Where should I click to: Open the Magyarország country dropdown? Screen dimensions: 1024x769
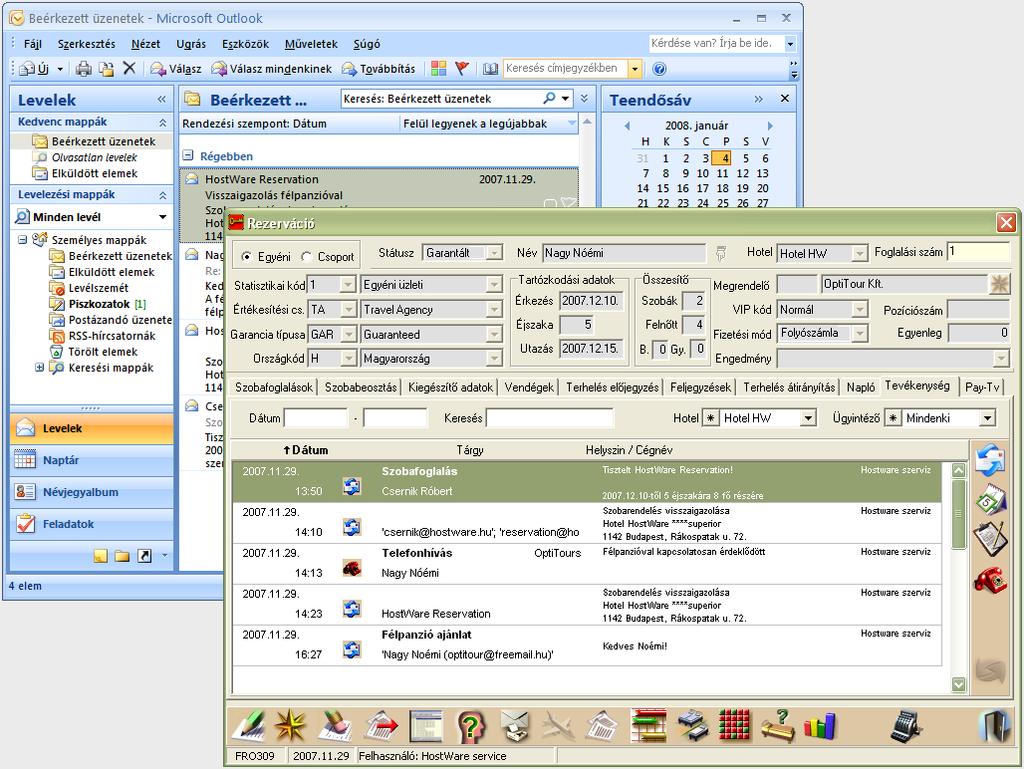click(494, 358)
